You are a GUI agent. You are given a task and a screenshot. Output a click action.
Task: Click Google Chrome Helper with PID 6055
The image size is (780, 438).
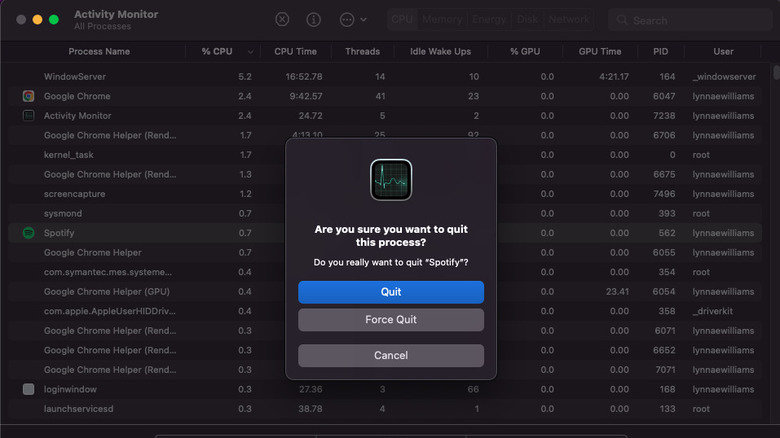coord(385,252)
